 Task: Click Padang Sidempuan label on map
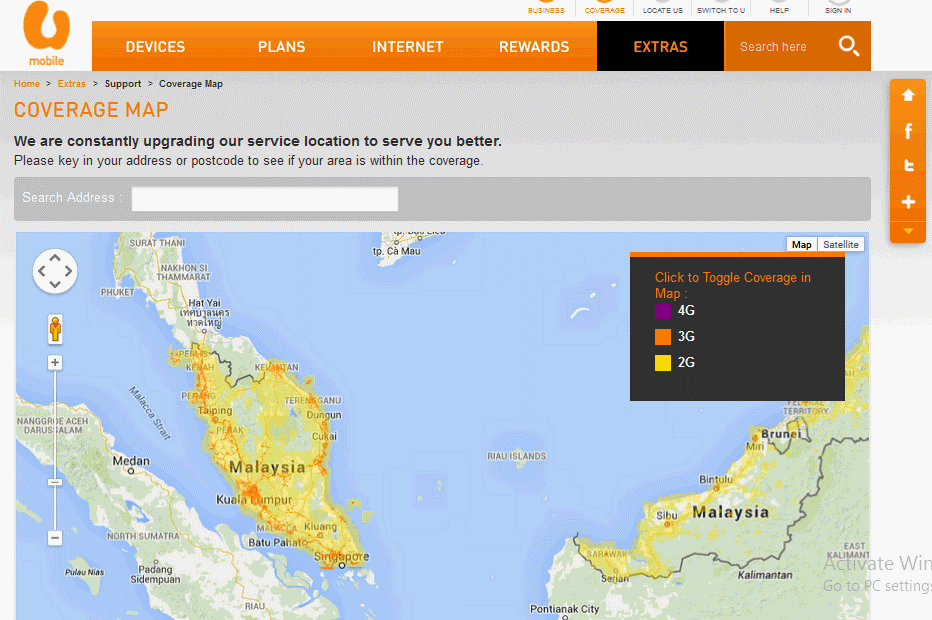155,574
